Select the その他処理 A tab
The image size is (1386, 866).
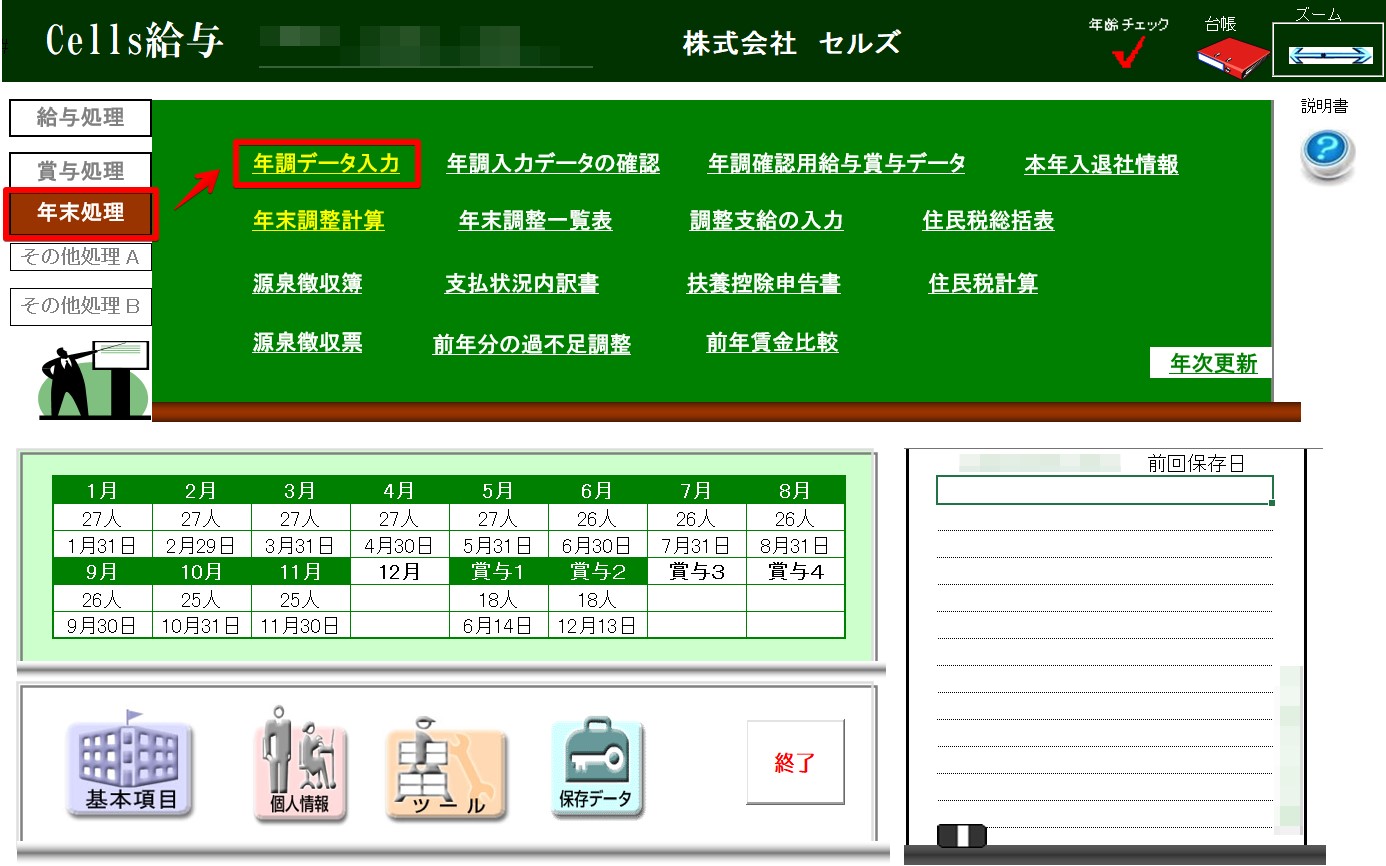point(80,258)
